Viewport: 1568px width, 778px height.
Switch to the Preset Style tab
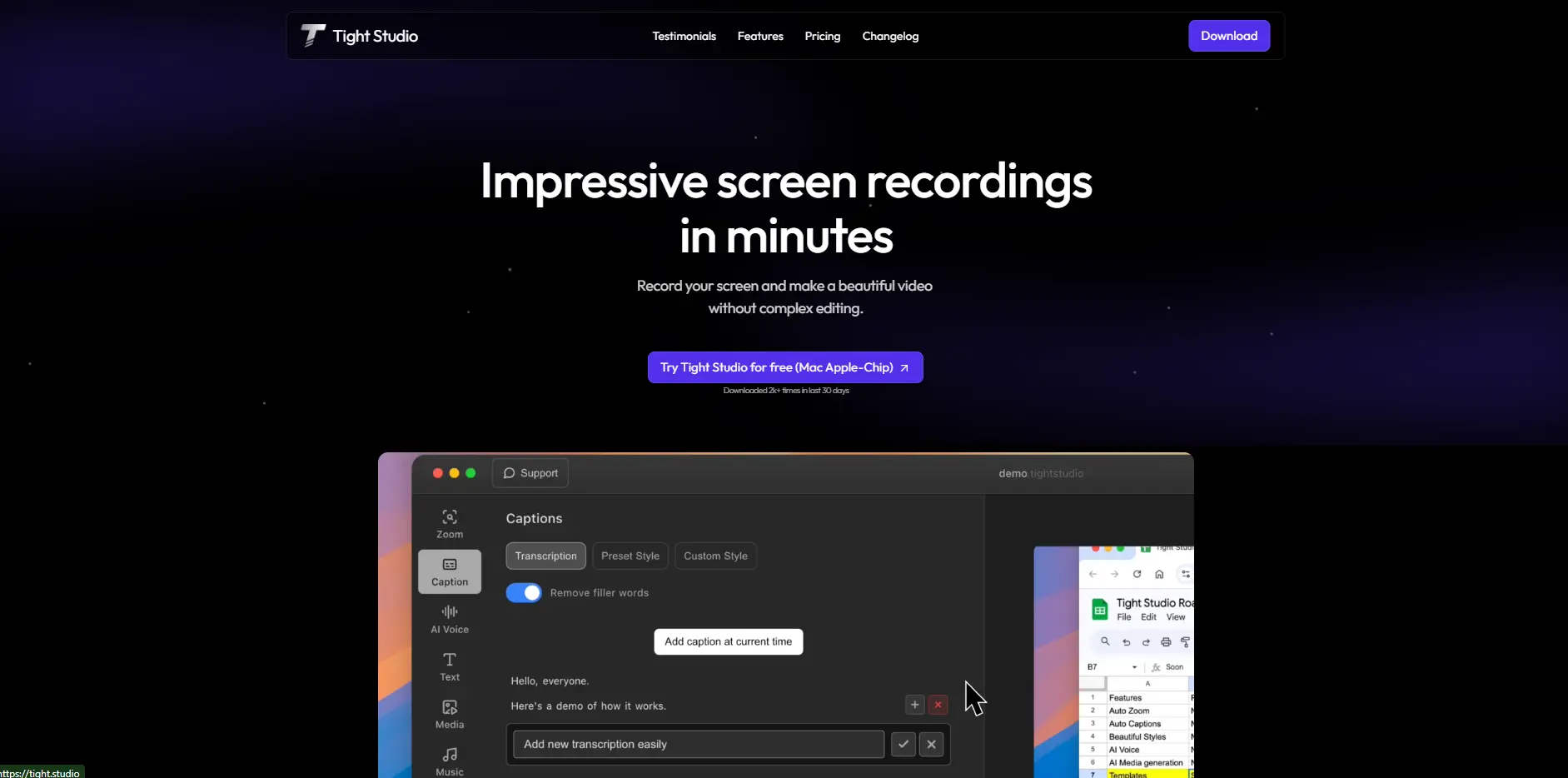[x=630, y=556]
